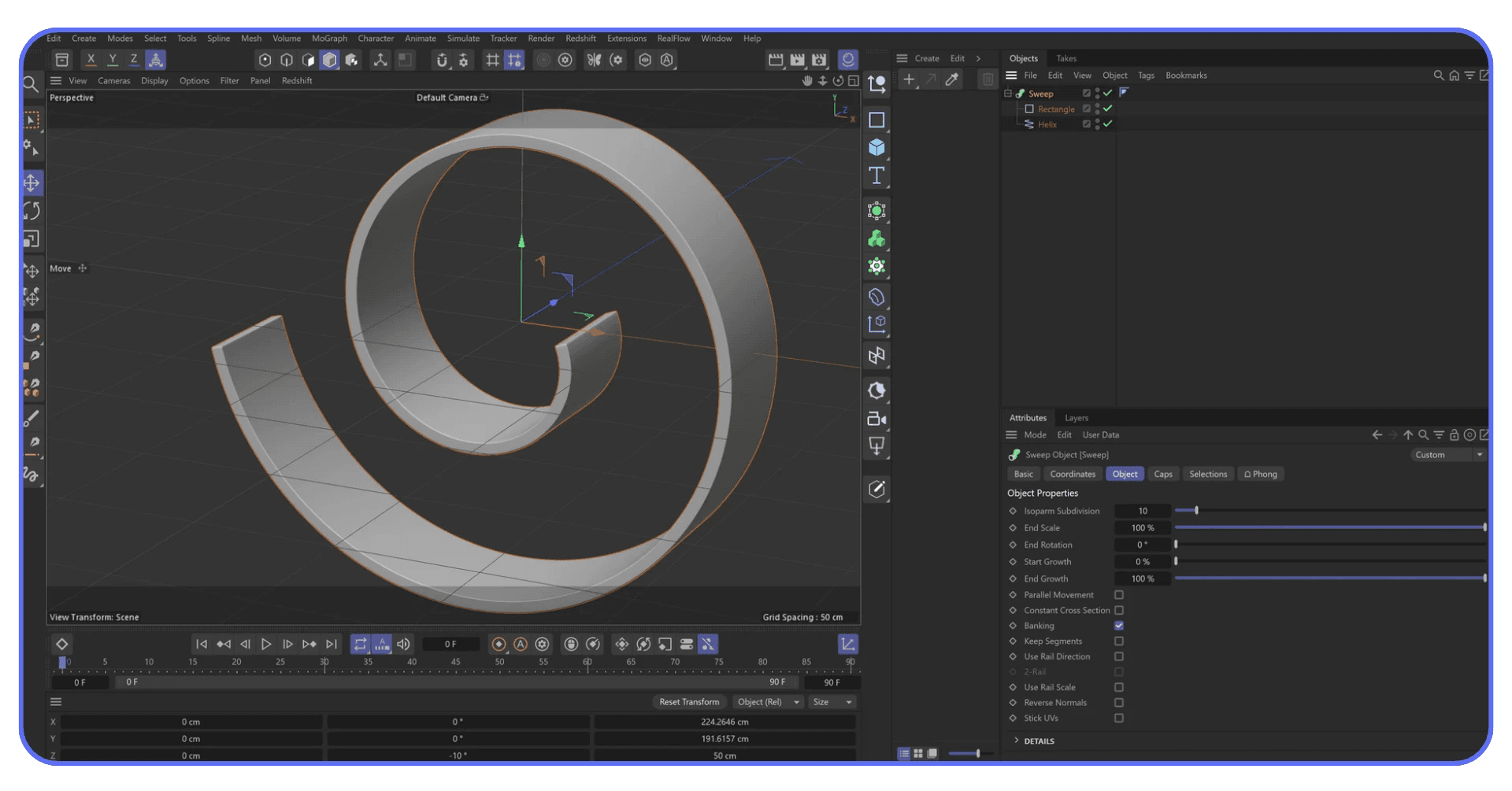Click the End Growth slider
Image resolution: width=1512 pixels, height=791 pixels.
pos(1331,578)
